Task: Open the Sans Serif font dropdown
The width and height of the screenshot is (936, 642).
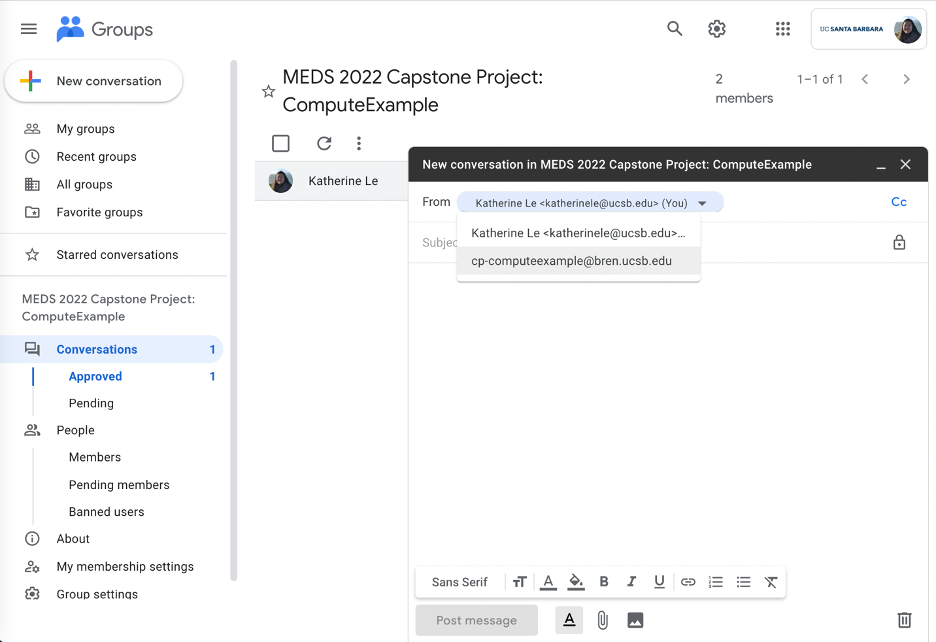Action: [x=460, y=582]
